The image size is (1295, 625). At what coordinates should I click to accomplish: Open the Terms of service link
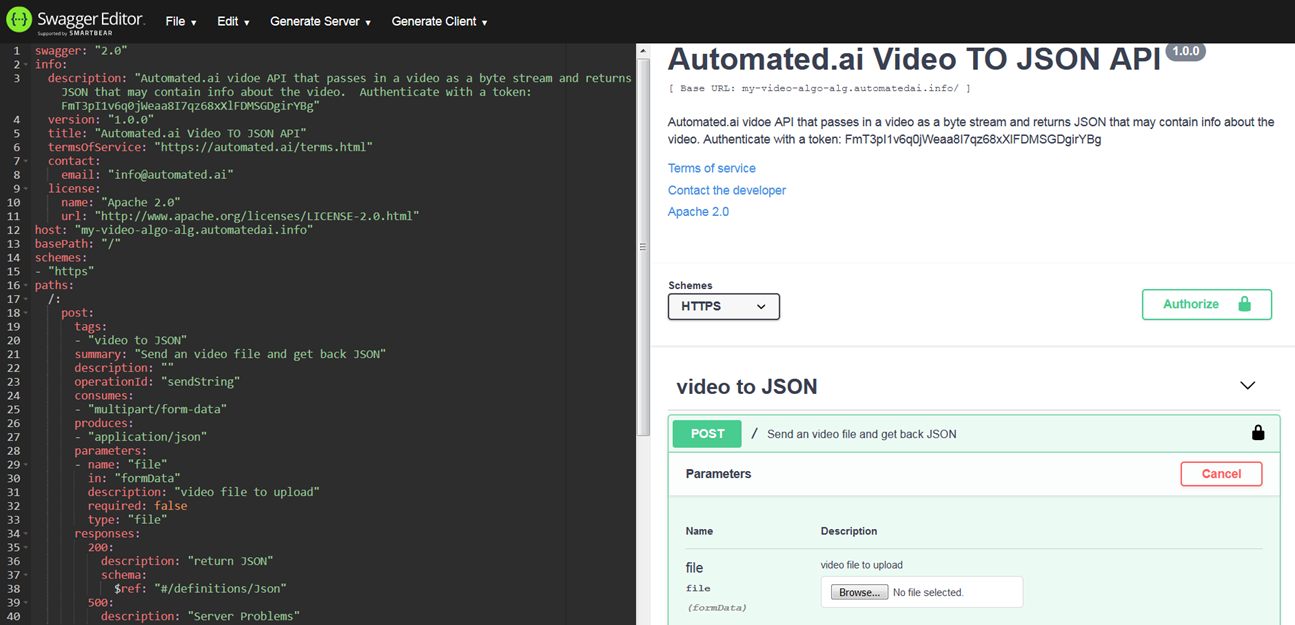click(x=712, y=168)
